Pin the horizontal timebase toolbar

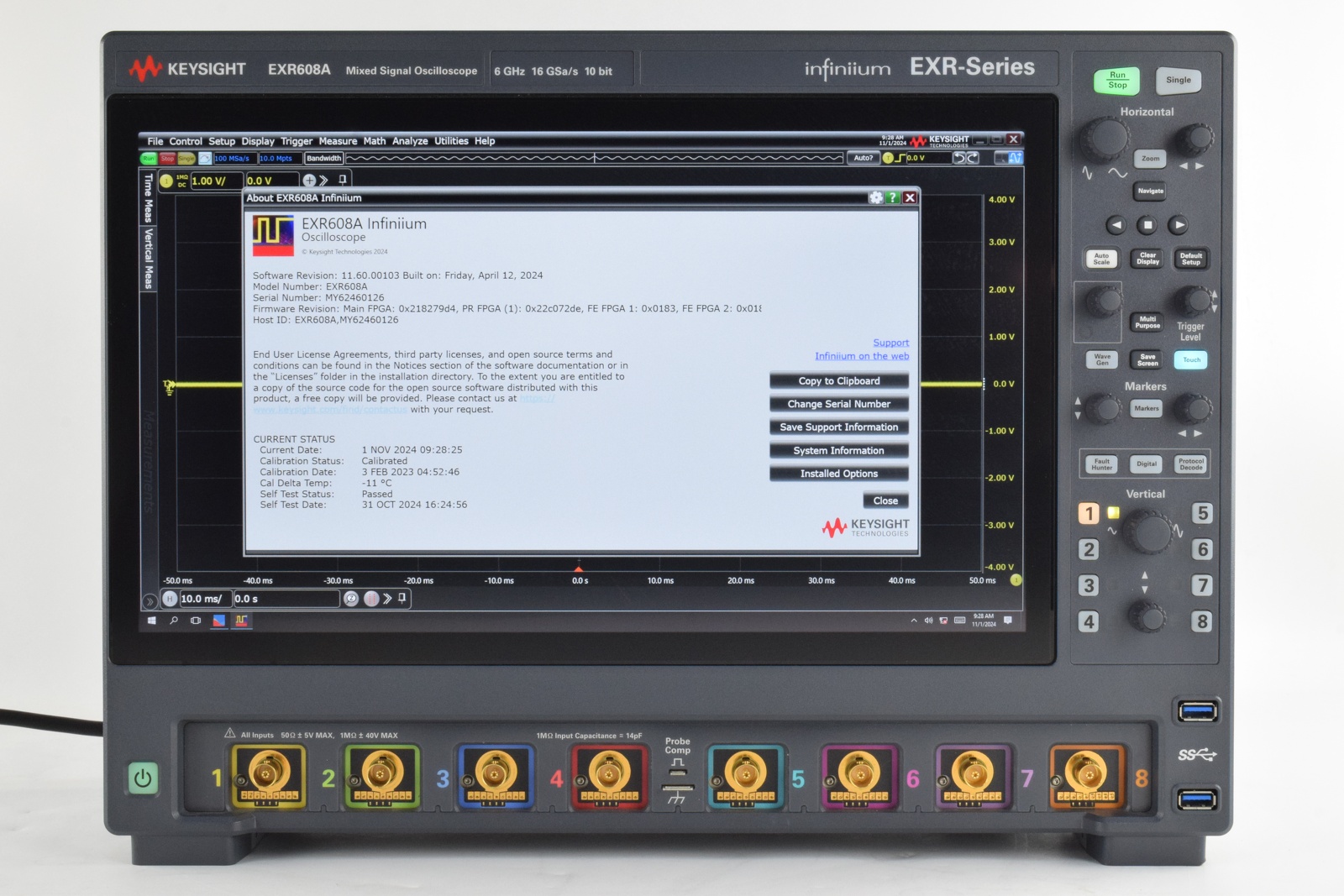click(x=402, y=598)
